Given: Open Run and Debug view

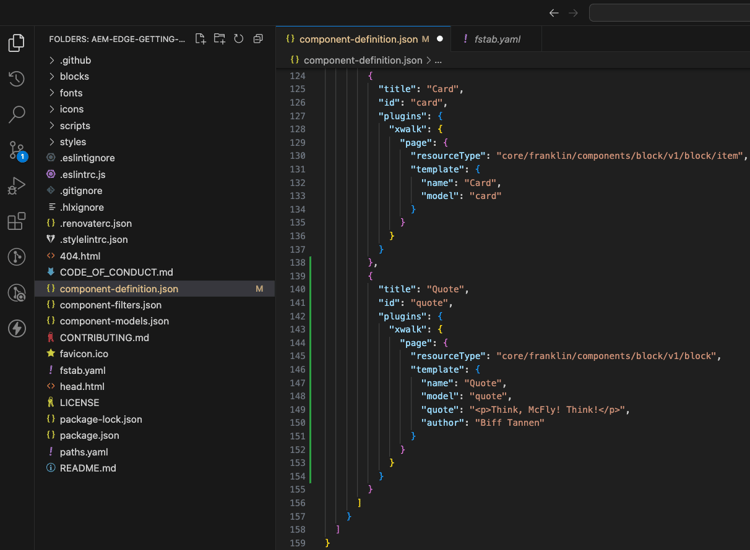Looking at the screenshot, I should [x=17, y=186].
